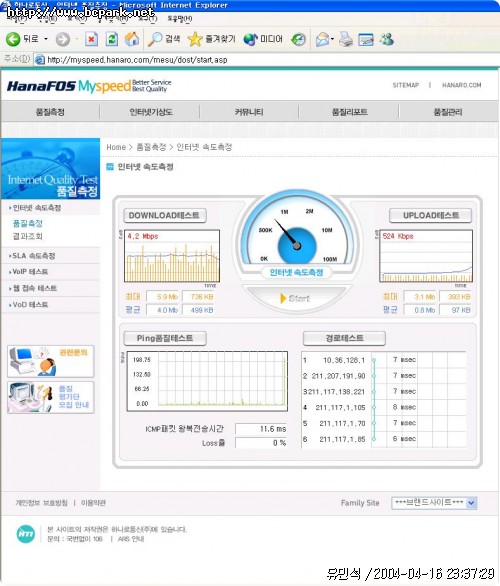
Task: Open the 품질리포트 navigation tab
Action: [x=349, y=112]
